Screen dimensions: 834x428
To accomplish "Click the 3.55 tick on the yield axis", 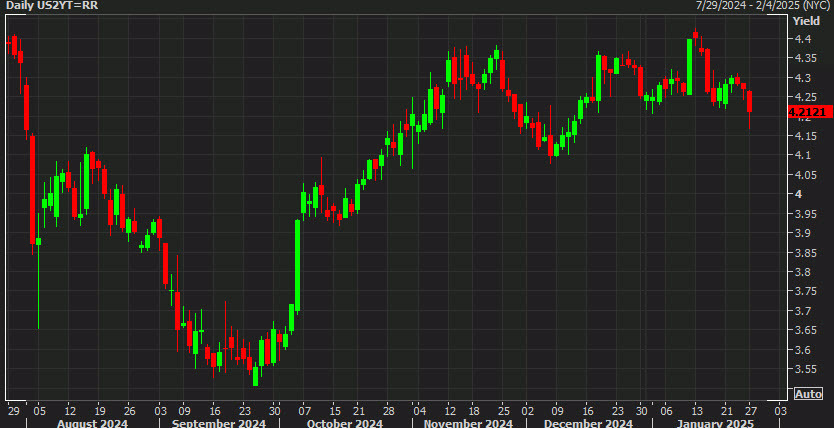I will click(x=803, y=369).
